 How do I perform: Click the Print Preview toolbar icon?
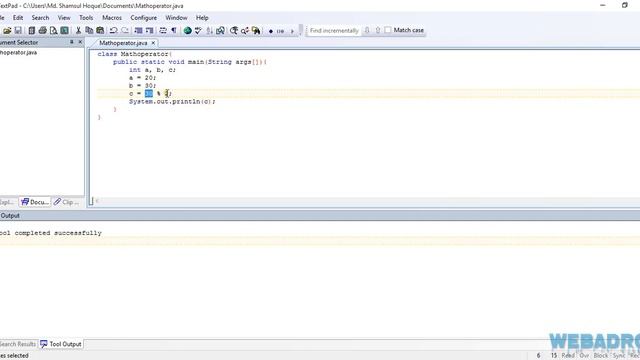tap(53, 31)
